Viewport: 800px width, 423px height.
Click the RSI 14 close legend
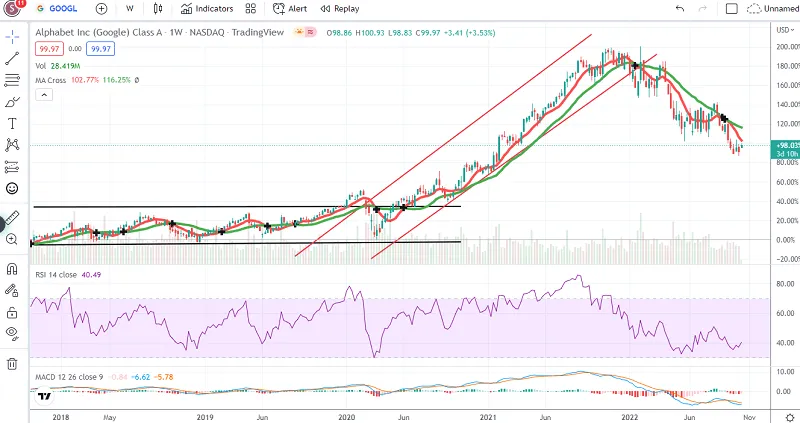coord(56,275)
